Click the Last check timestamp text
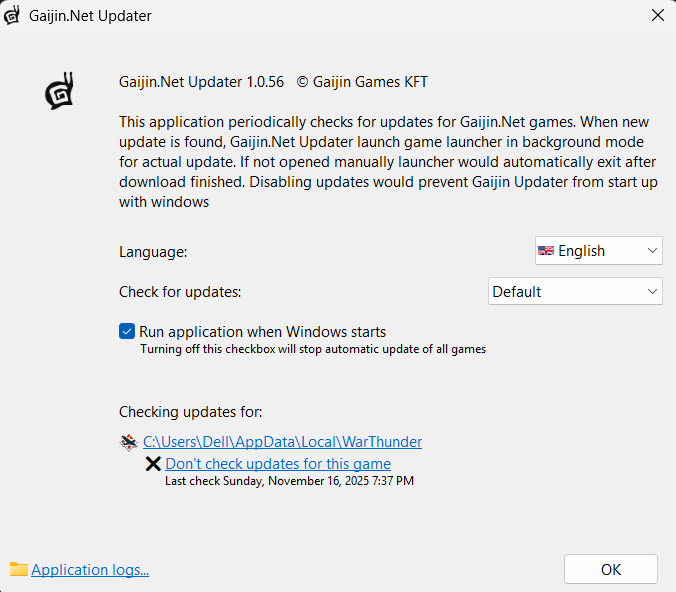This screenshot has width=676, height=592. pyautogui.click(x=289, y=481)
